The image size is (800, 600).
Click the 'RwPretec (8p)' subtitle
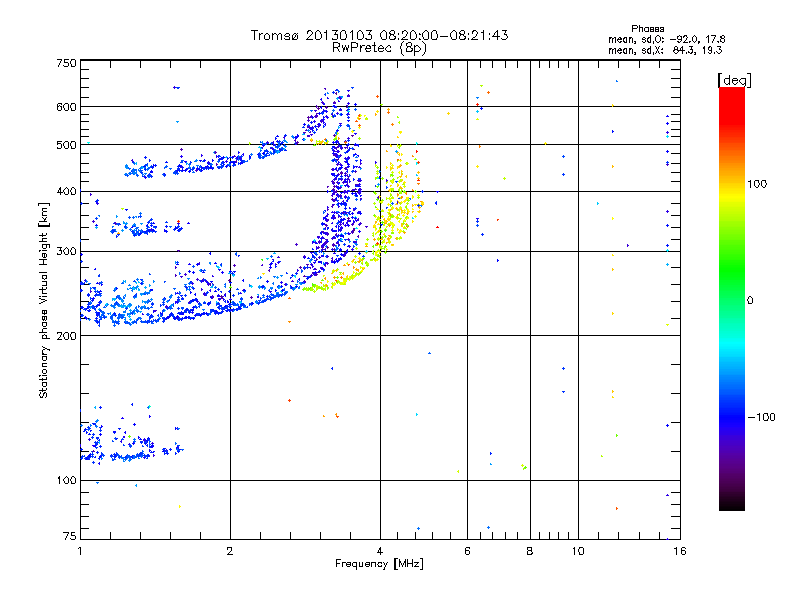tap(379, 48)
